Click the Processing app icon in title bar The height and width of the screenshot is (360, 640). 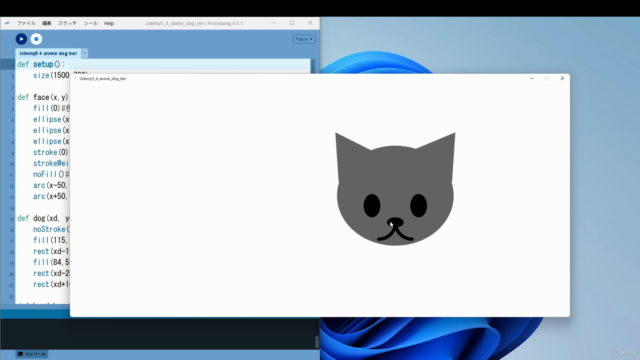click(x=7, y=23)
